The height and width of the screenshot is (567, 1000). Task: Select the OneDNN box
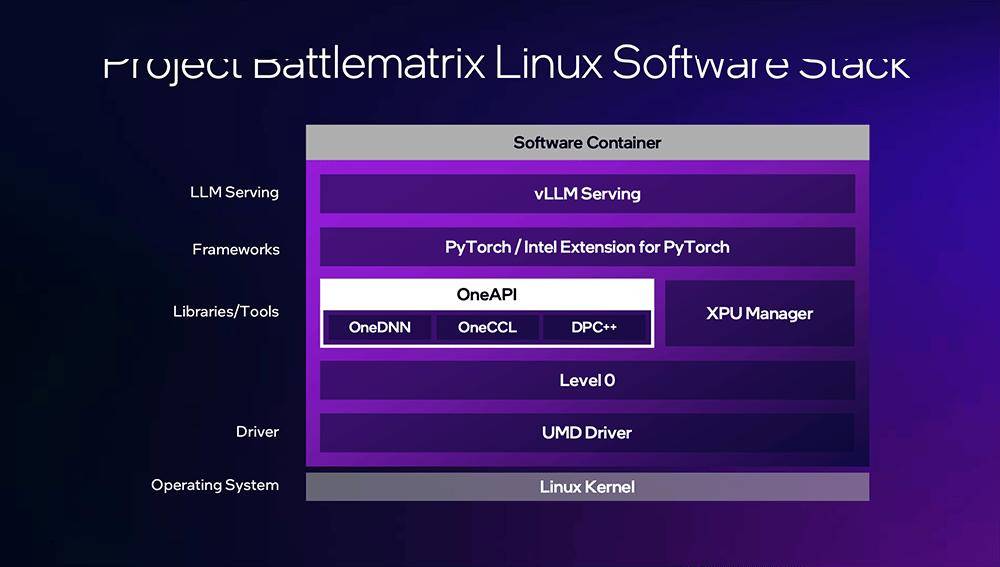point(379,327)
